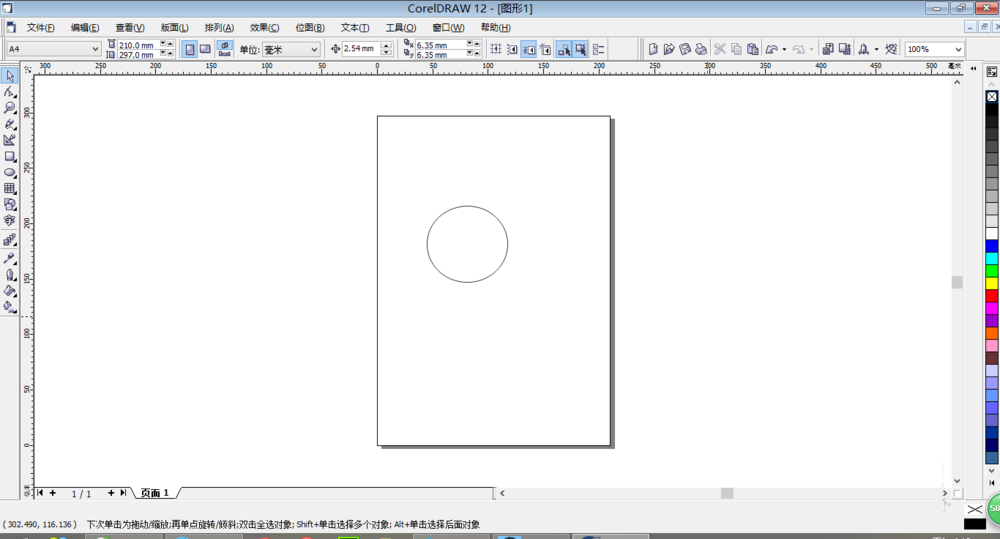Open the 效果(C) menu
This screenshot has width=1000, height=539.
(x=264, y=27)
